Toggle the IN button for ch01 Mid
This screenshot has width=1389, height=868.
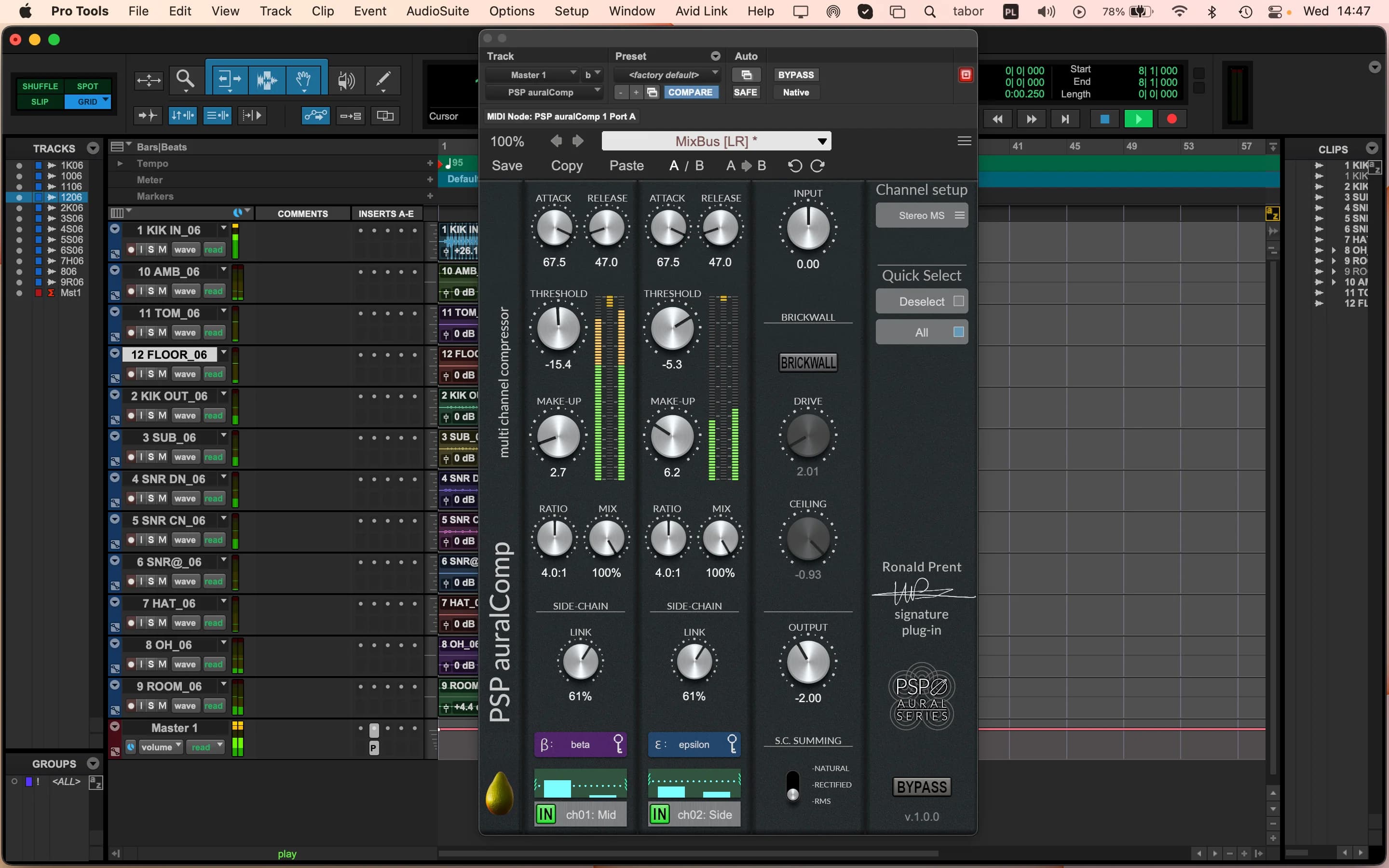click(x=545, y=814)
